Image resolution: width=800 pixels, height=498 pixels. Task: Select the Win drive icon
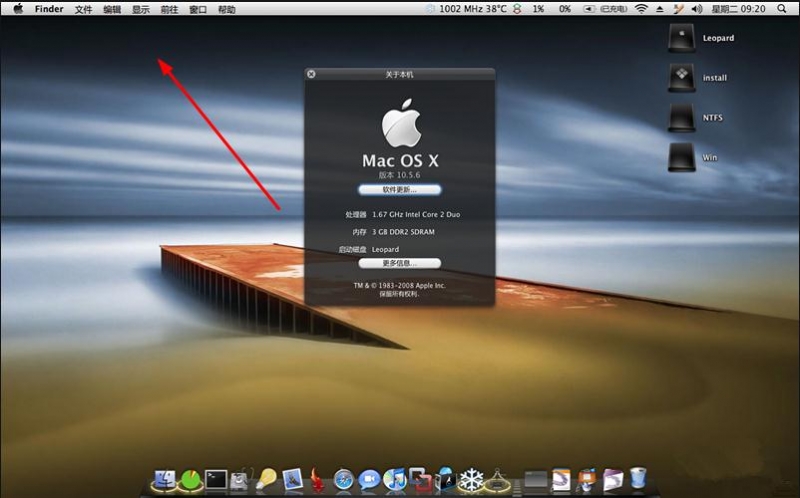(x=682, y=157)
